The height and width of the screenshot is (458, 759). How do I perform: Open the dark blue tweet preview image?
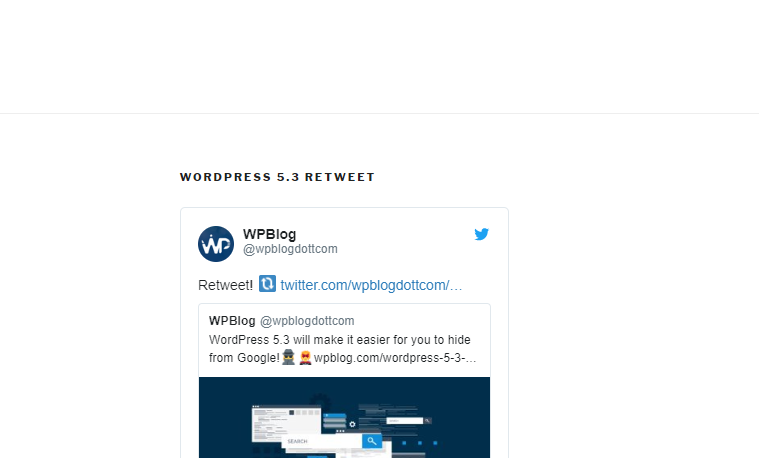[x=344, y=418]
